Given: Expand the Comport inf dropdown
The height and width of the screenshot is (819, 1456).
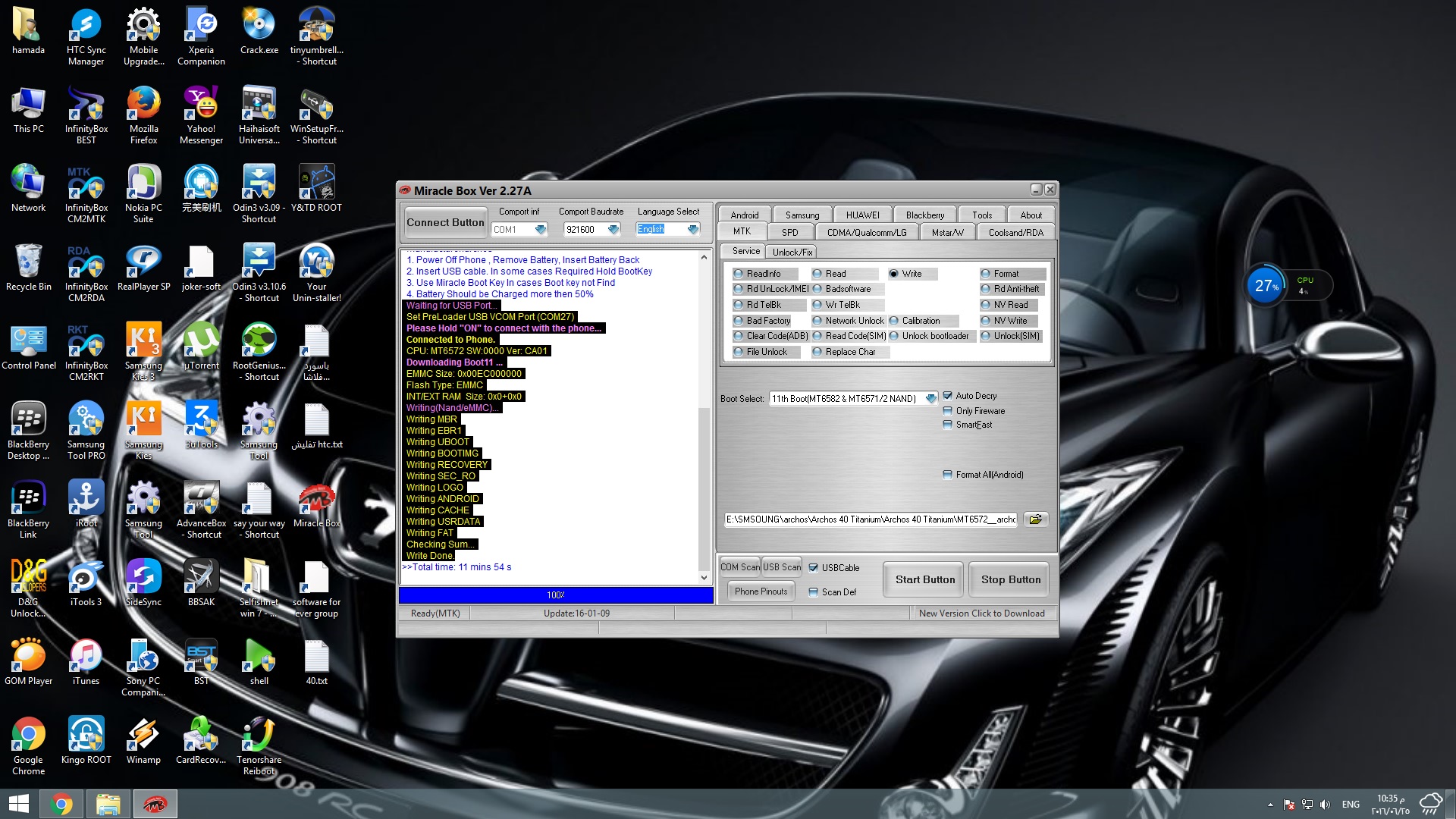Looking at the screenshot, I should coord(541,229).
